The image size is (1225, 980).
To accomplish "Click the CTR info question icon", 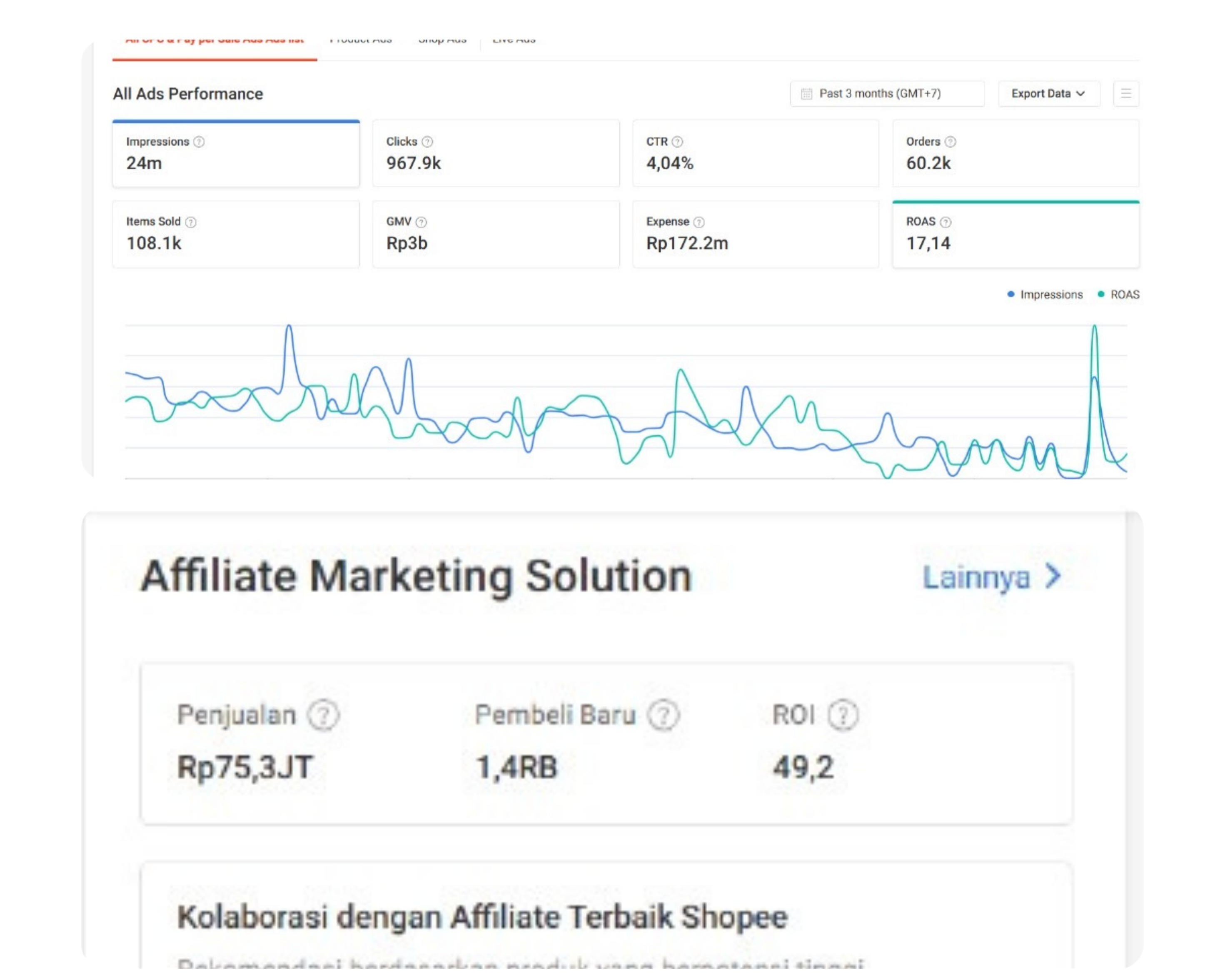I will tap(677, 142).
